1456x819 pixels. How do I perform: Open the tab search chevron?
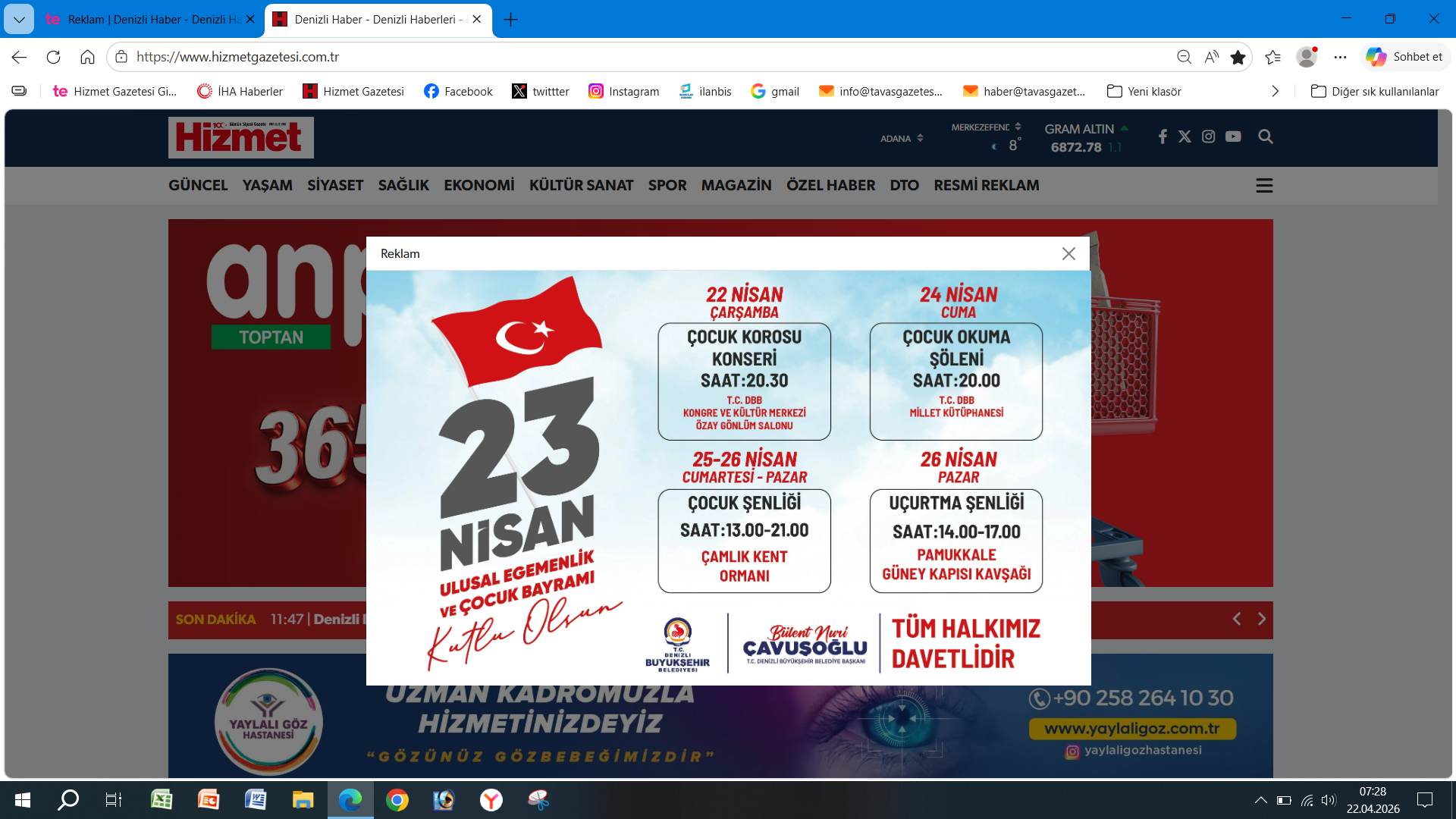click(x=18, y=19)
